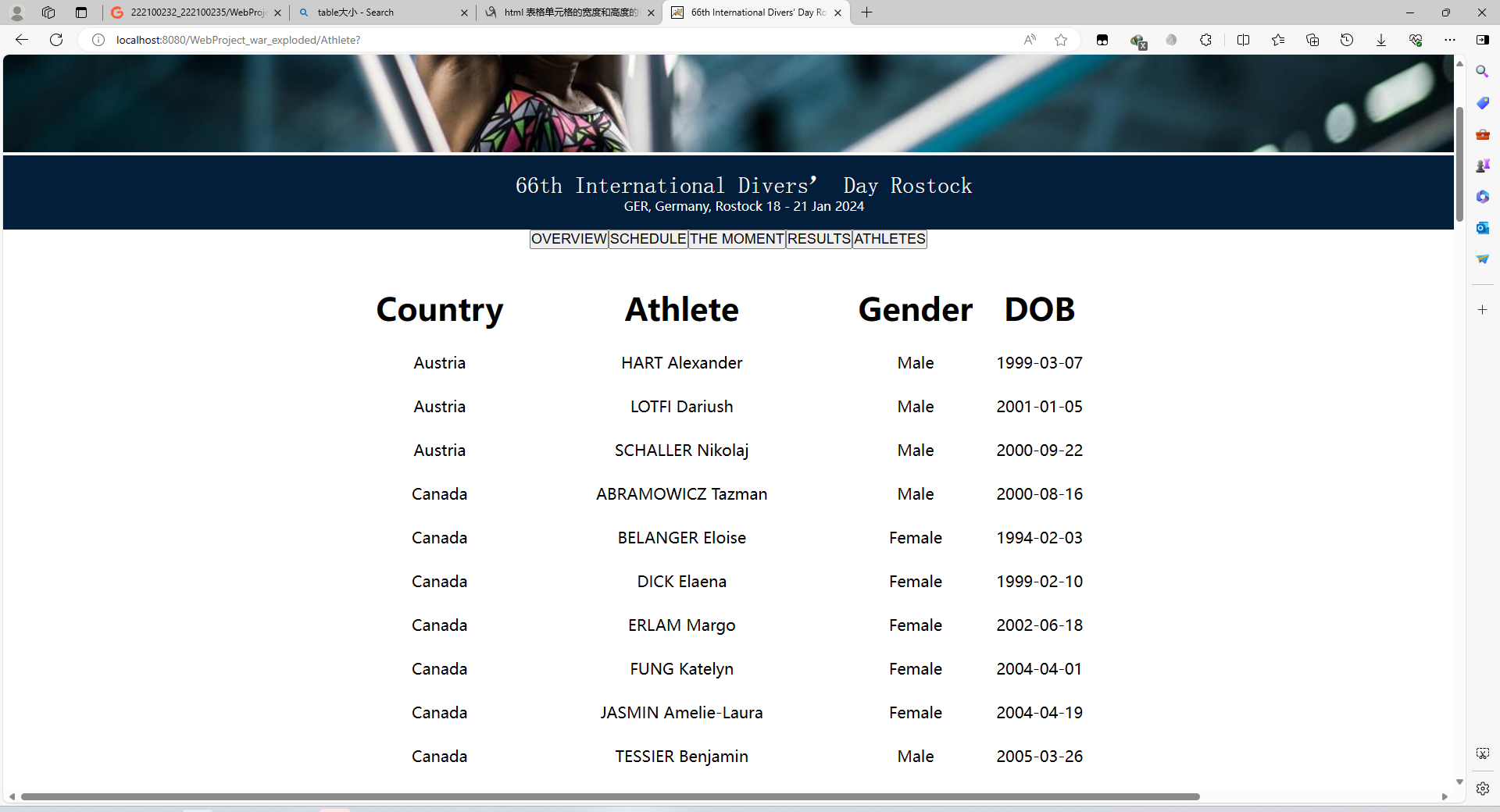Click the DOB column header
The height and width of the screenshot is (812, 1500).
tap(1040, 309)
